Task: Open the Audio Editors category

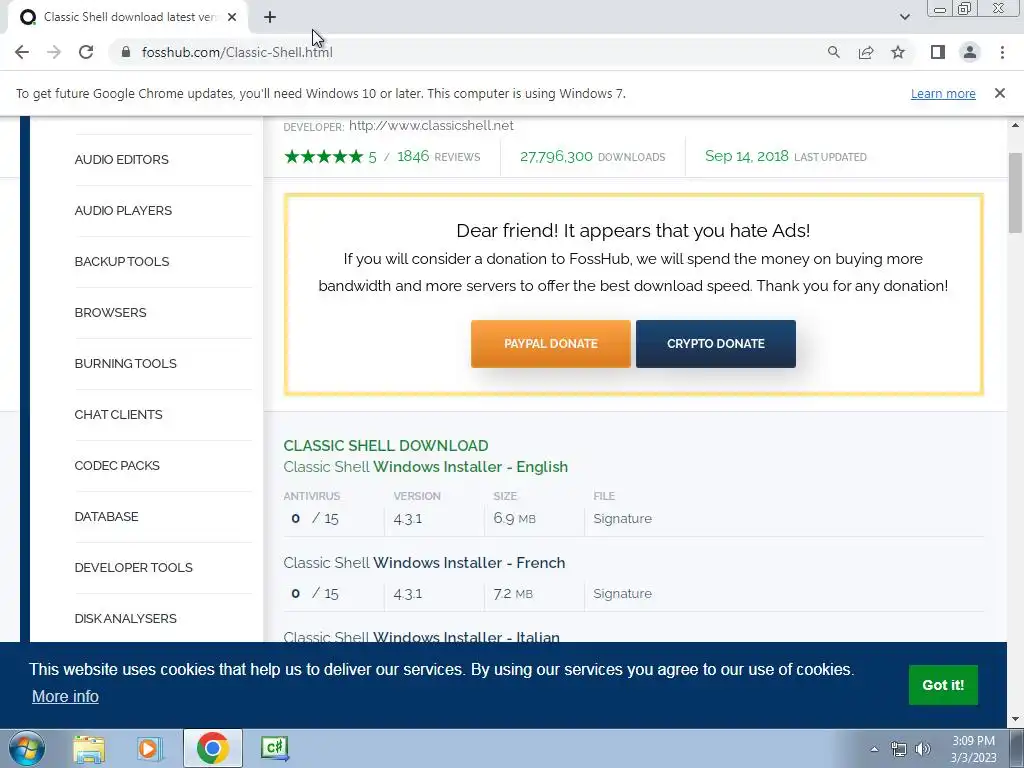Action: [121, 159]
